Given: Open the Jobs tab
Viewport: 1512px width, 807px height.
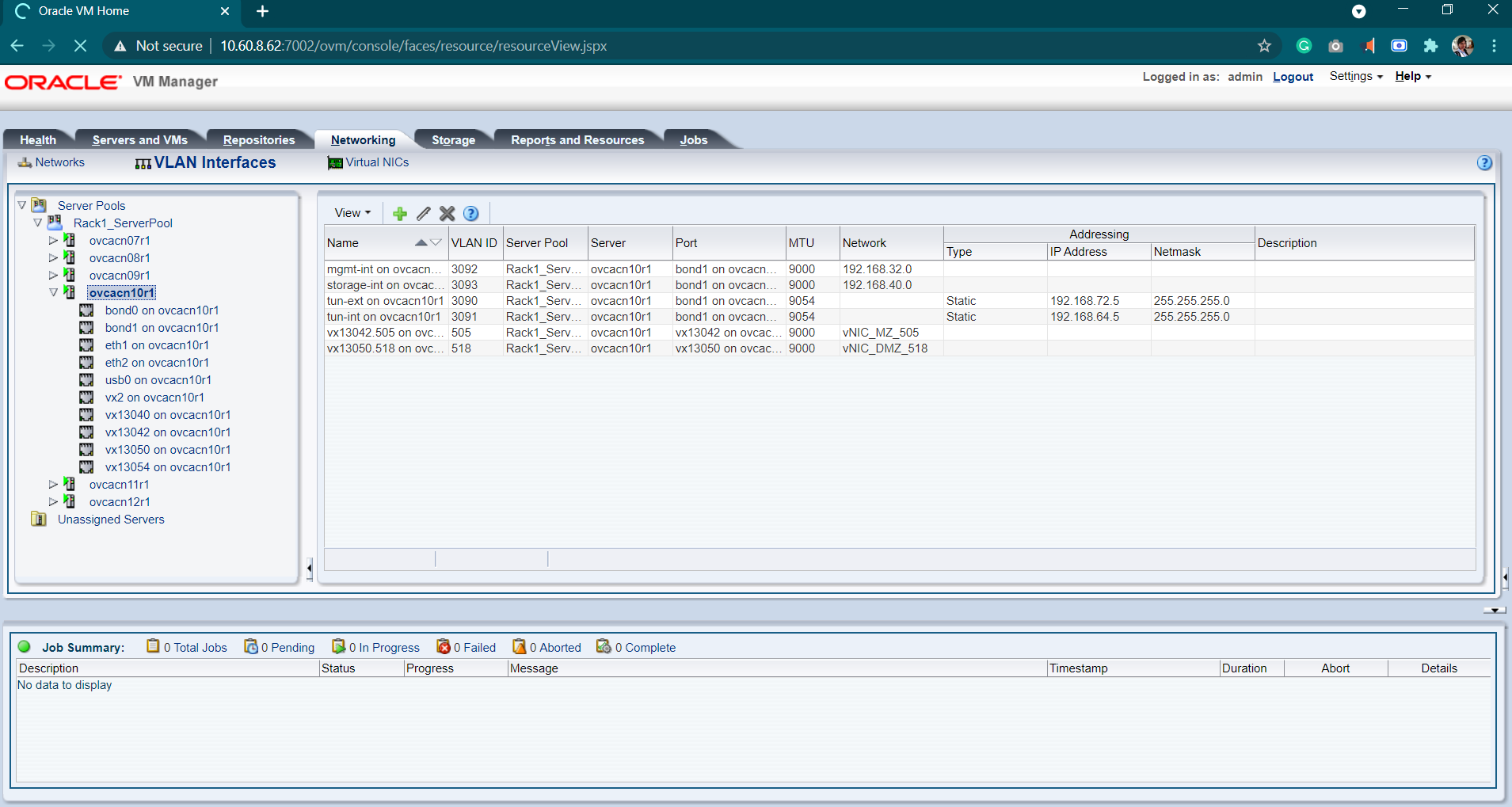Looking at the screenshot, I should pyautogui.click(x=694, y=140).
